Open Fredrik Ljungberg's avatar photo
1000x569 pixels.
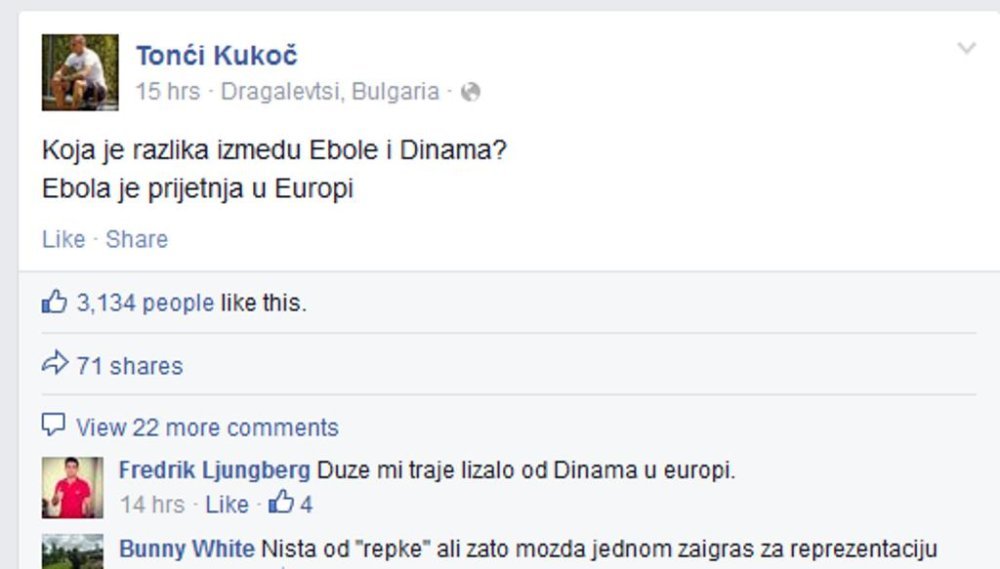click(73, 487)
